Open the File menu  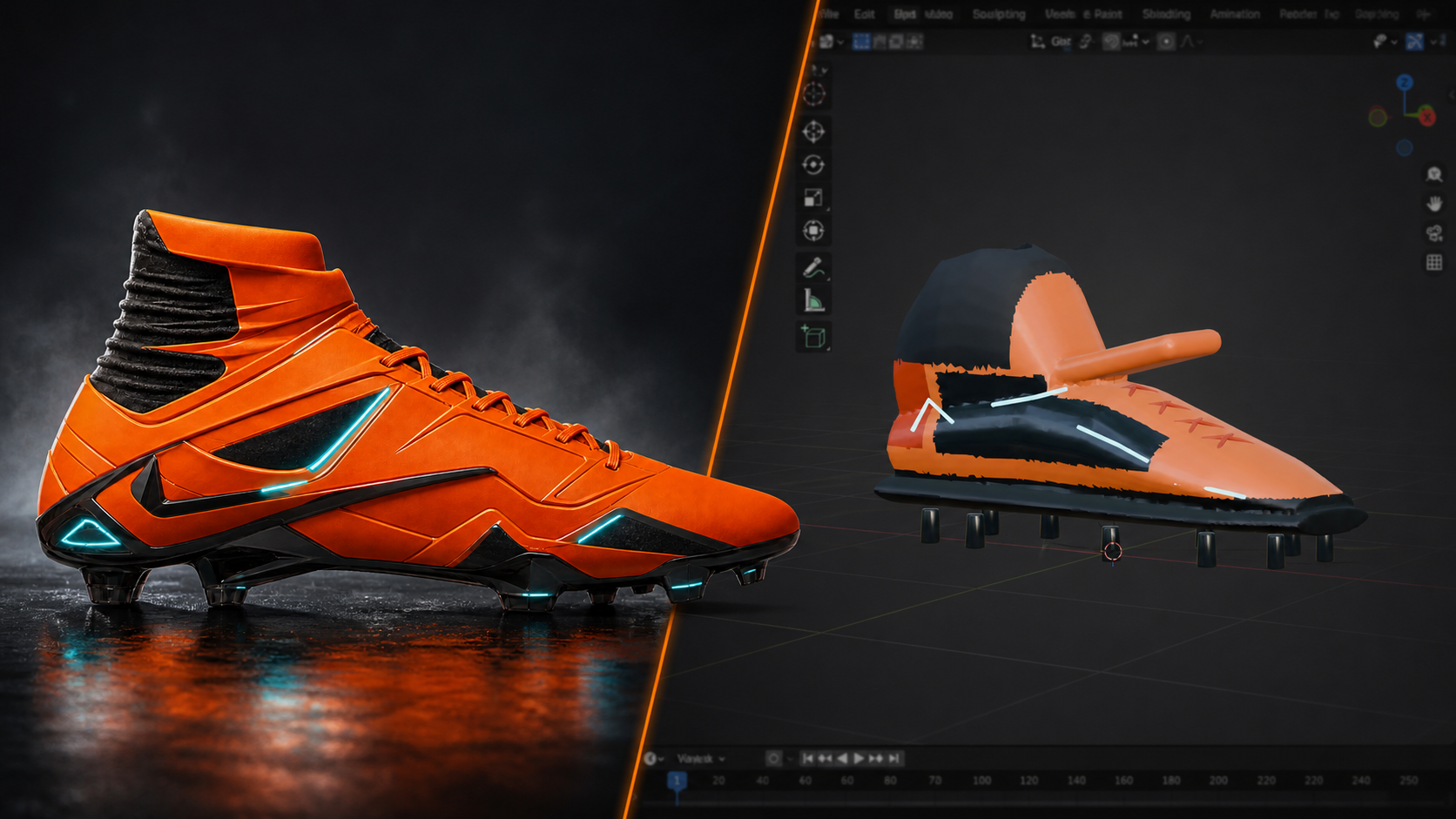click(828, 14)
